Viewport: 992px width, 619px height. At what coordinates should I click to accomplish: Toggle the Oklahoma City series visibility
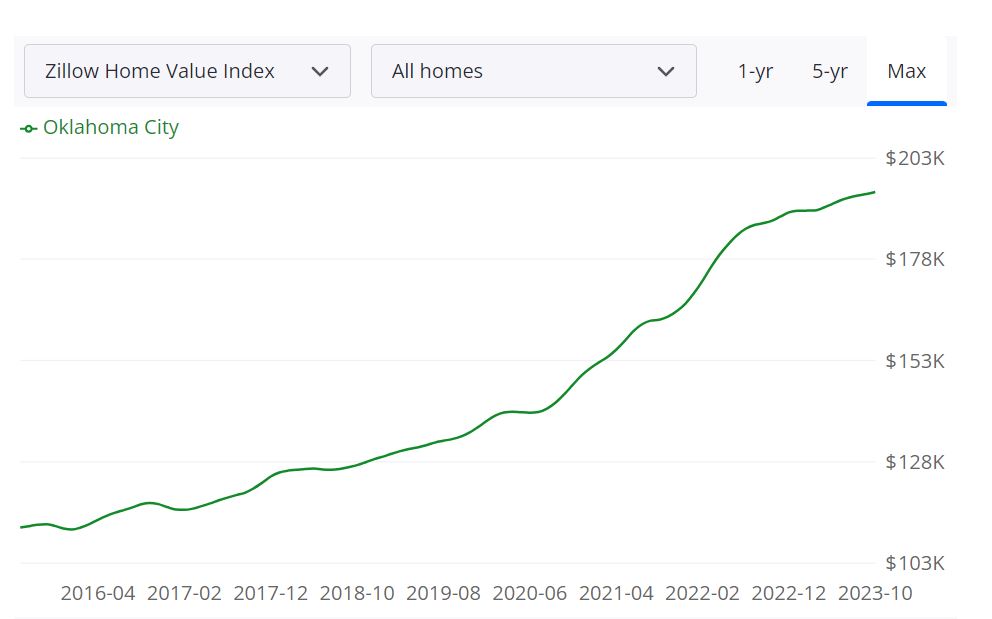tap(99, 127)
